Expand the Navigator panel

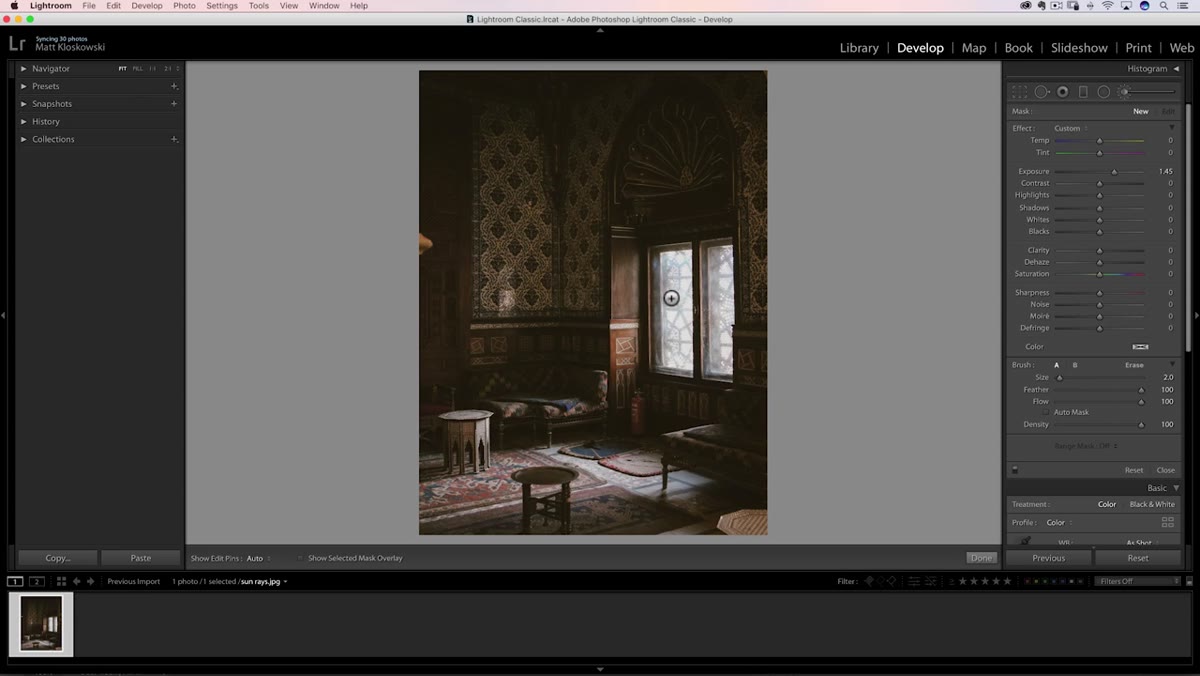point(24,69)
